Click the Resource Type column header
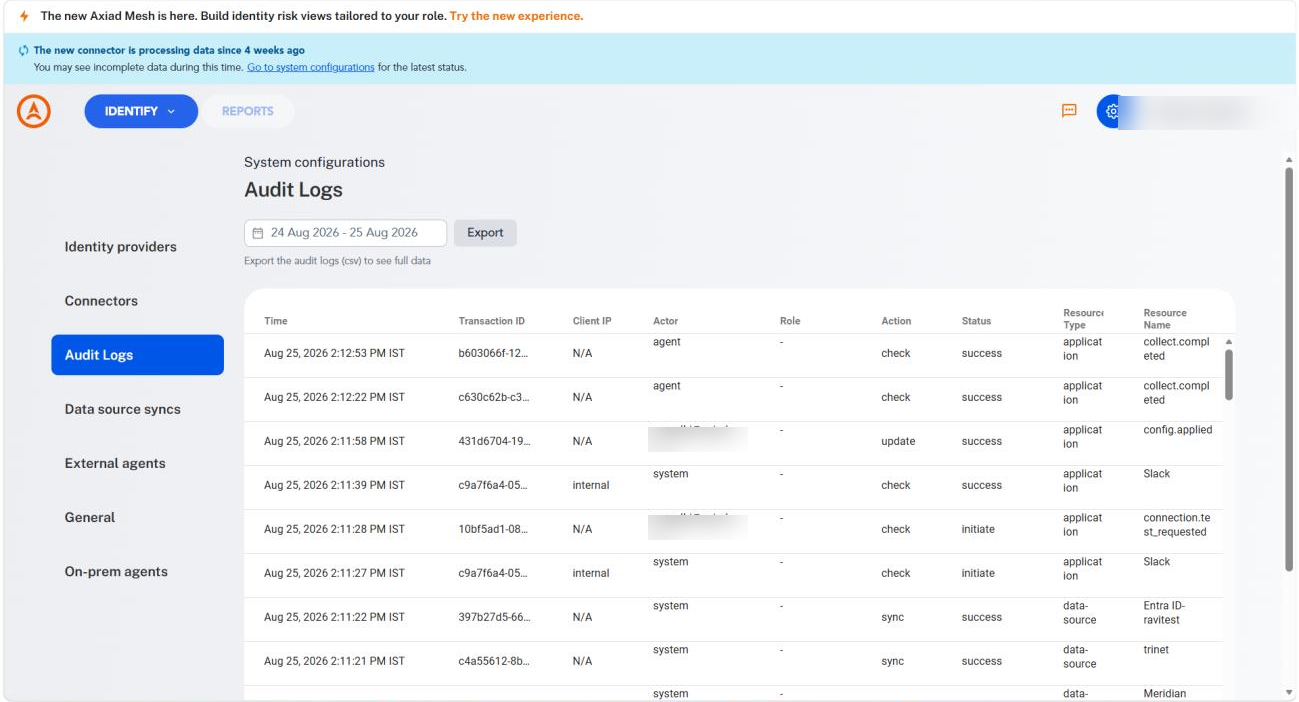The height and width of the screenshot is (702, 1299). click(1083, 319)
